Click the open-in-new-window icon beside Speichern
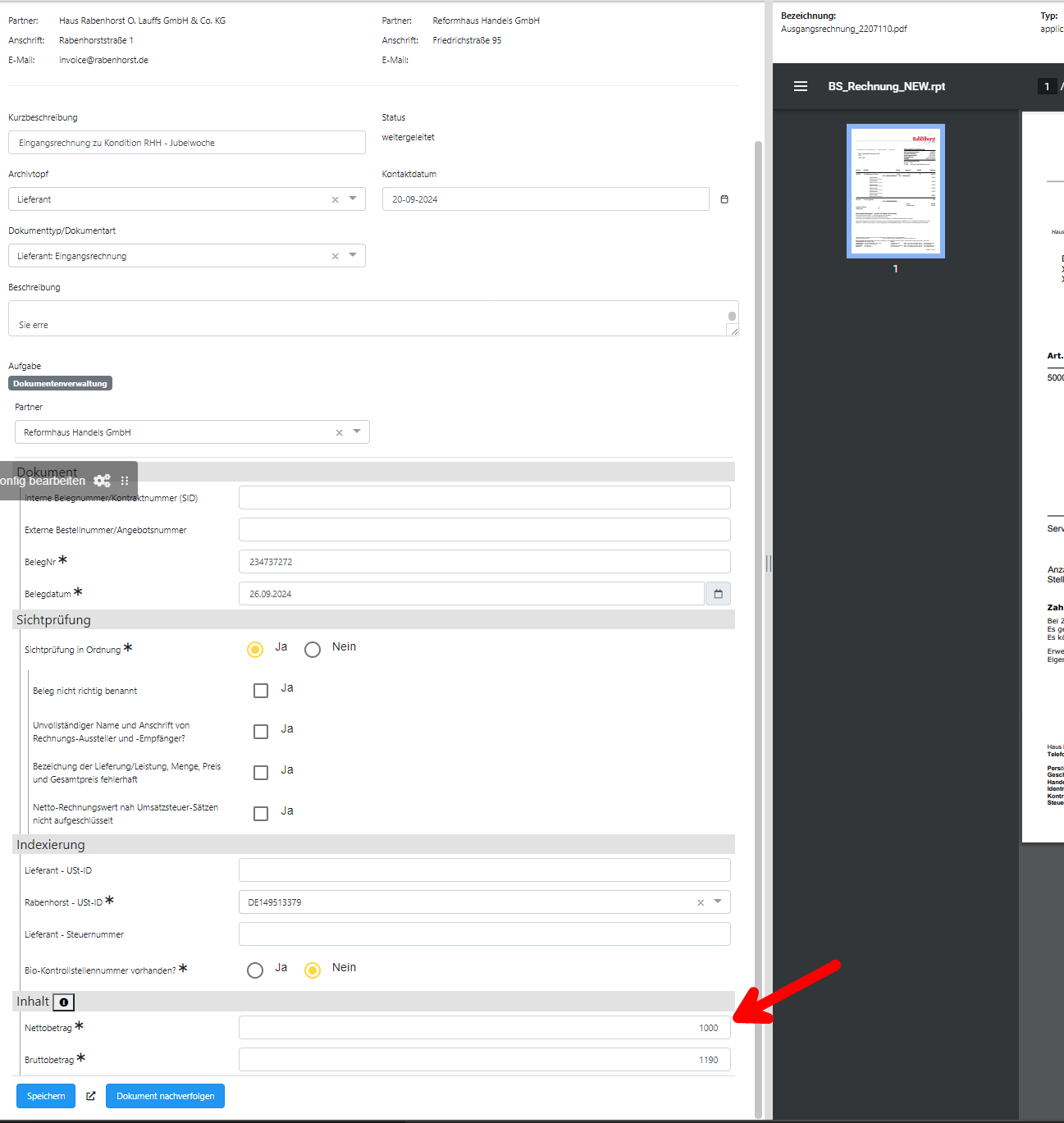Screen dimensions: 1064x1123 click(91, 1096)
